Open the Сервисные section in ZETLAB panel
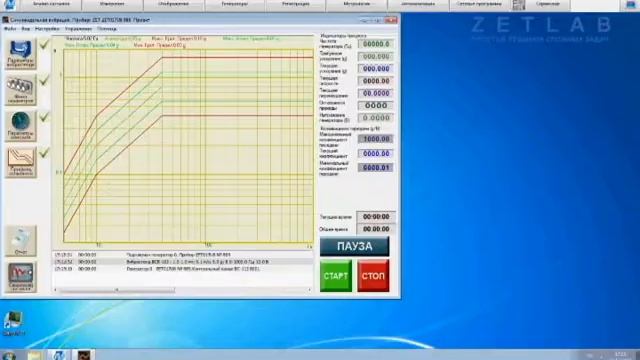 tap(548, 4)
